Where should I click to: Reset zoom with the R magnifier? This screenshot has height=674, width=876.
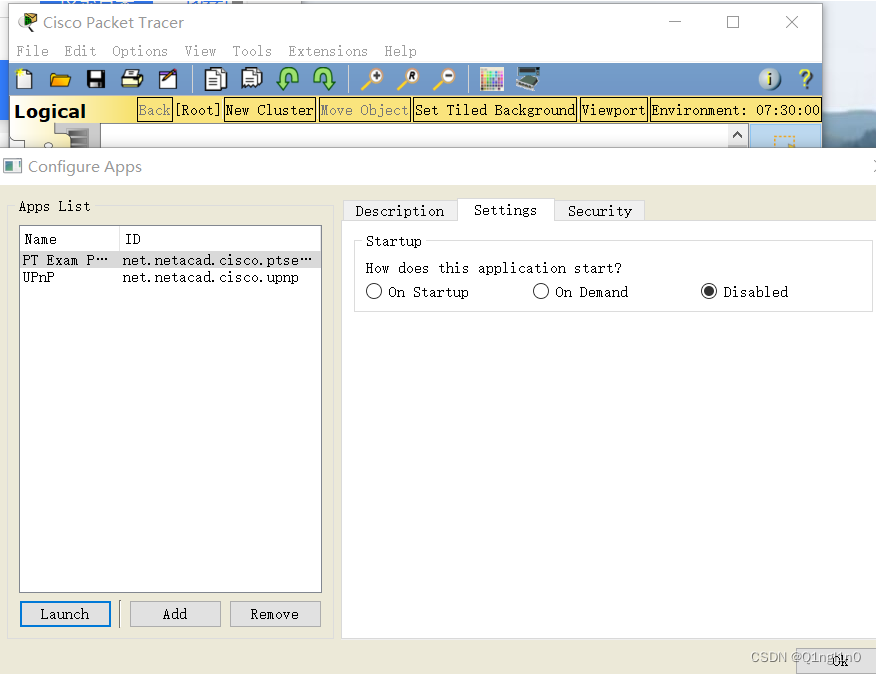point(408,79)
